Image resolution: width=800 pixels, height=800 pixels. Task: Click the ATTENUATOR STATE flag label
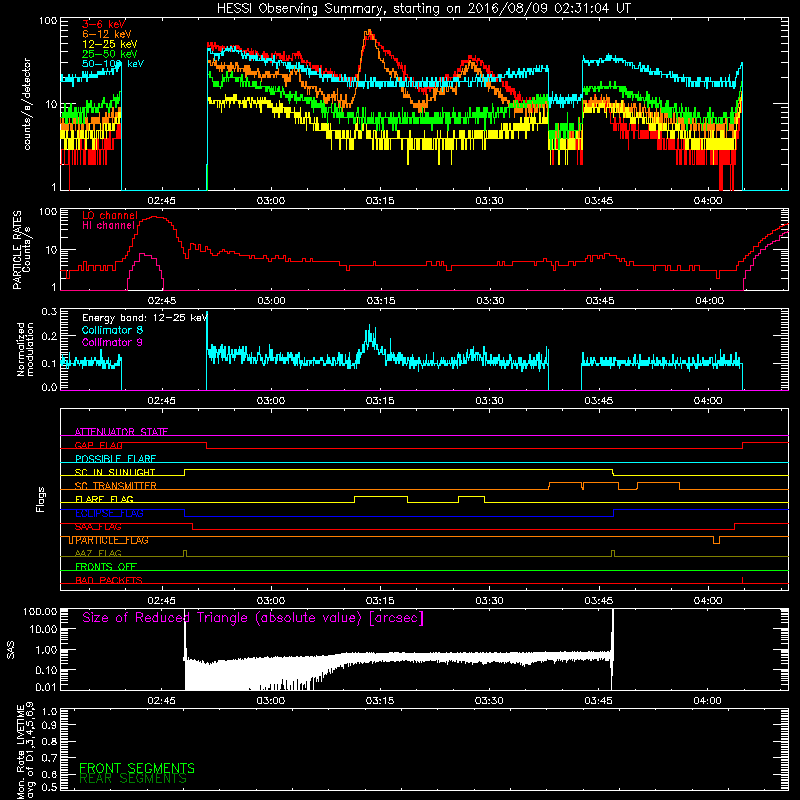coord(121,432)
